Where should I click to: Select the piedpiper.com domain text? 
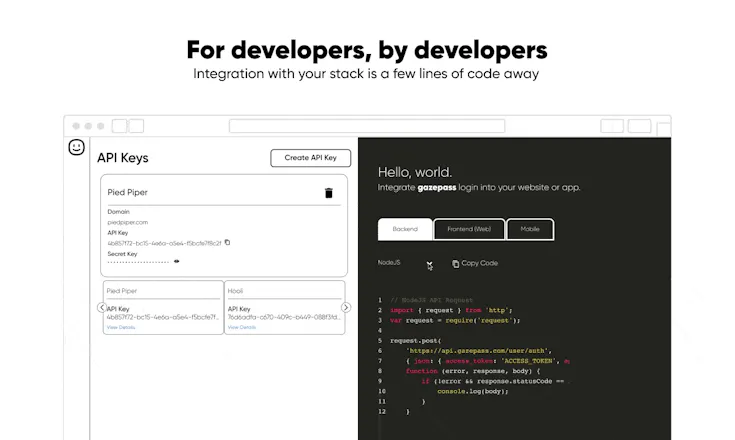pos(128,222)
